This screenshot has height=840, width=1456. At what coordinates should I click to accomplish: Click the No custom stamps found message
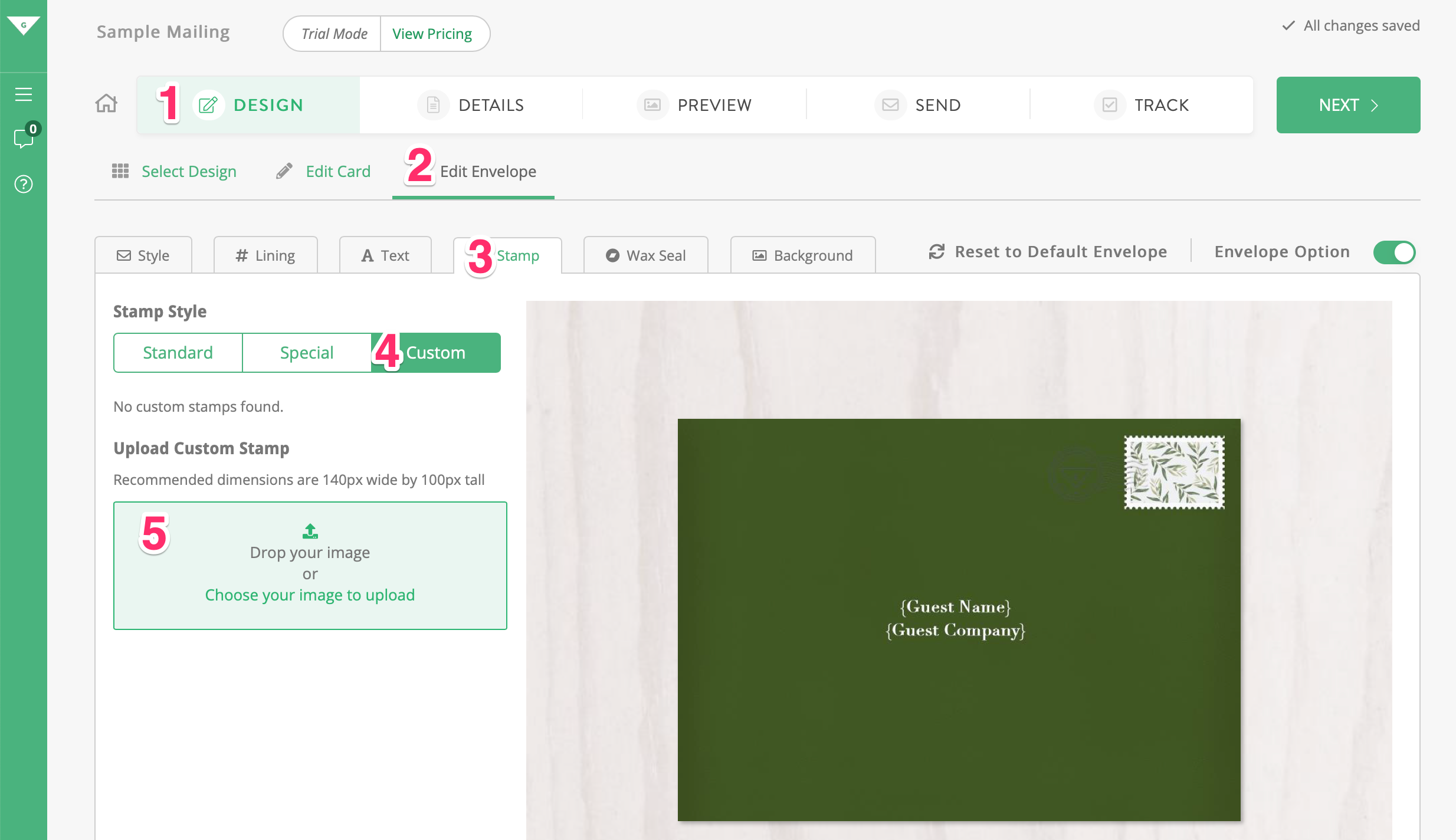tap(198, 406)
